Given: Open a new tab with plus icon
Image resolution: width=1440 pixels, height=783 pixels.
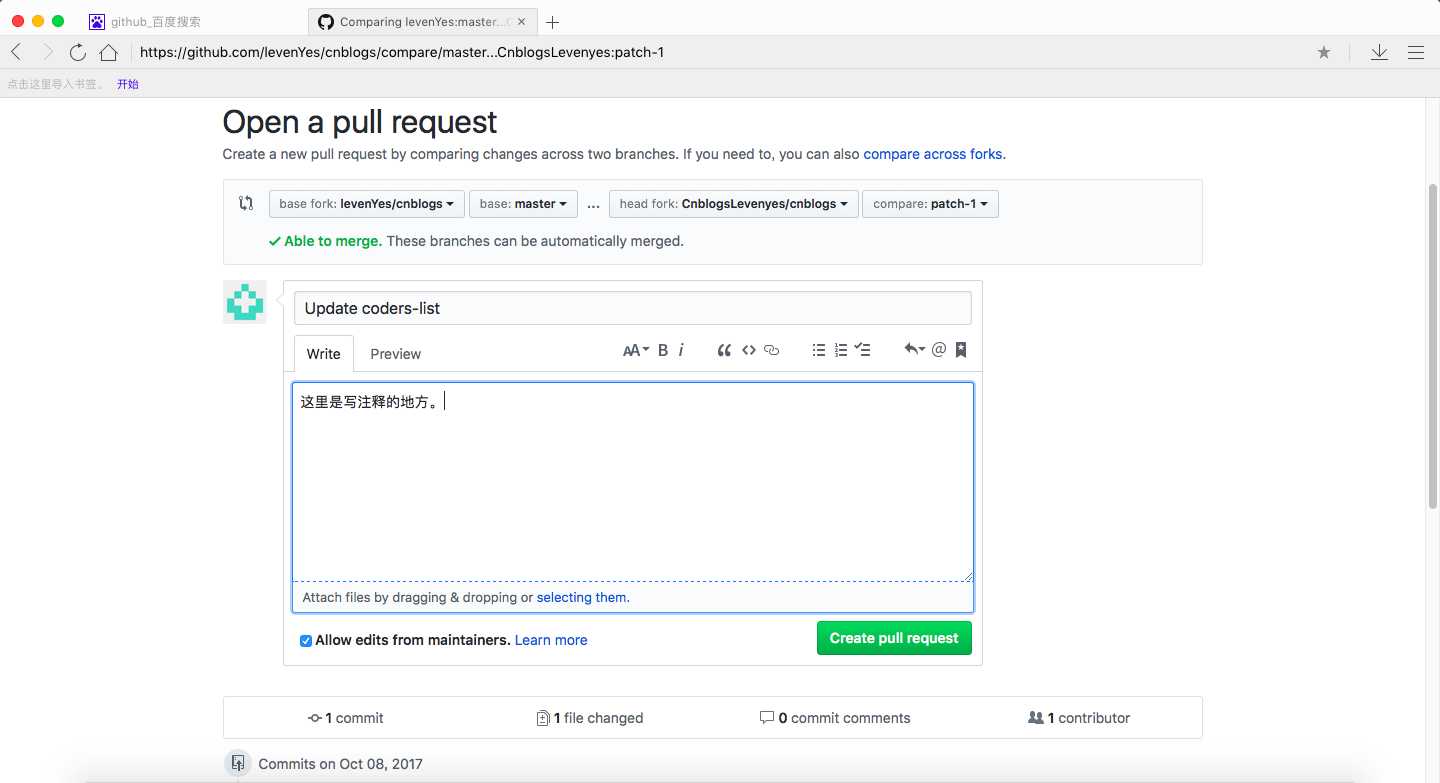Looking at the screenshot, I should point(552,22).
